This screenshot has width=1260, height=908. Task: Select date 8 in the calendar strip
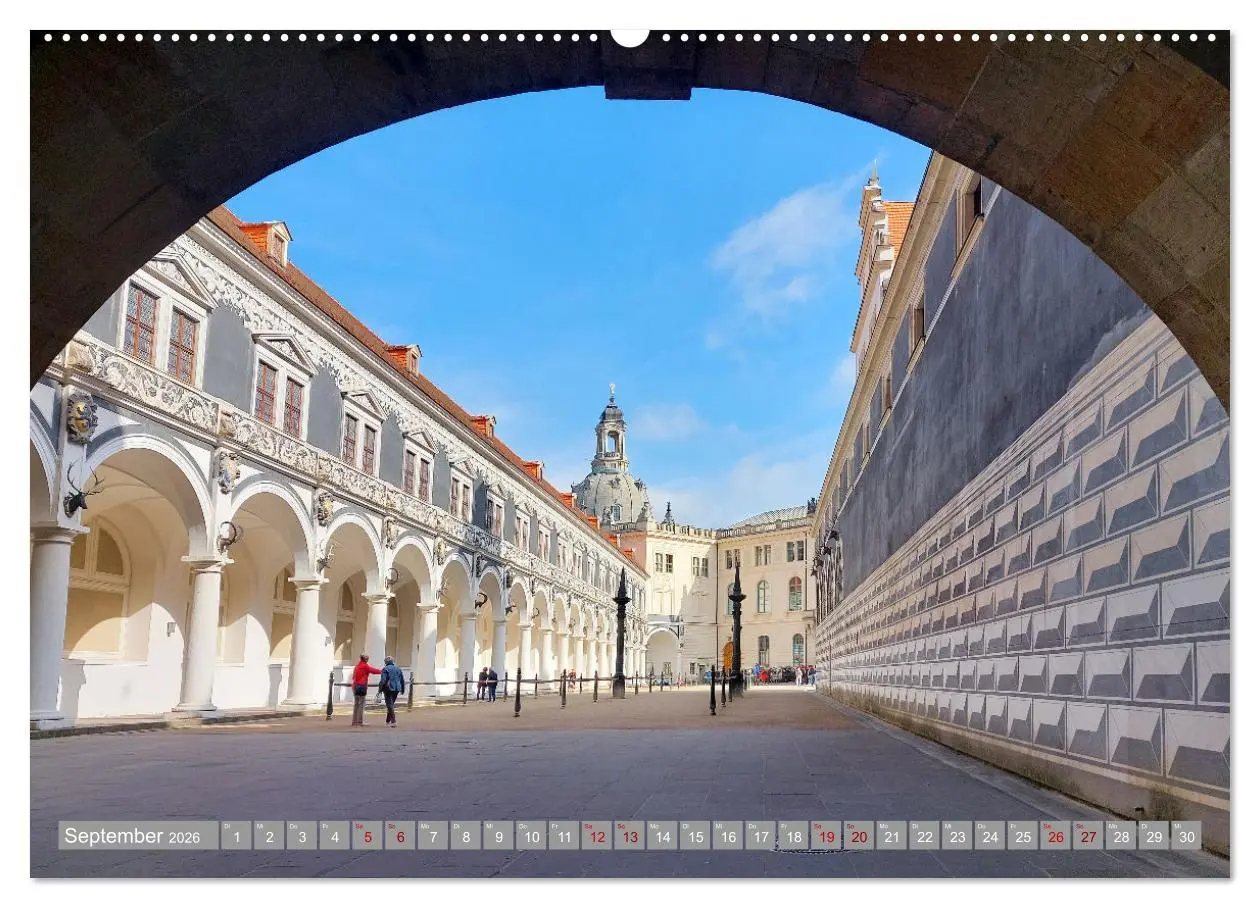coord(465,836)
